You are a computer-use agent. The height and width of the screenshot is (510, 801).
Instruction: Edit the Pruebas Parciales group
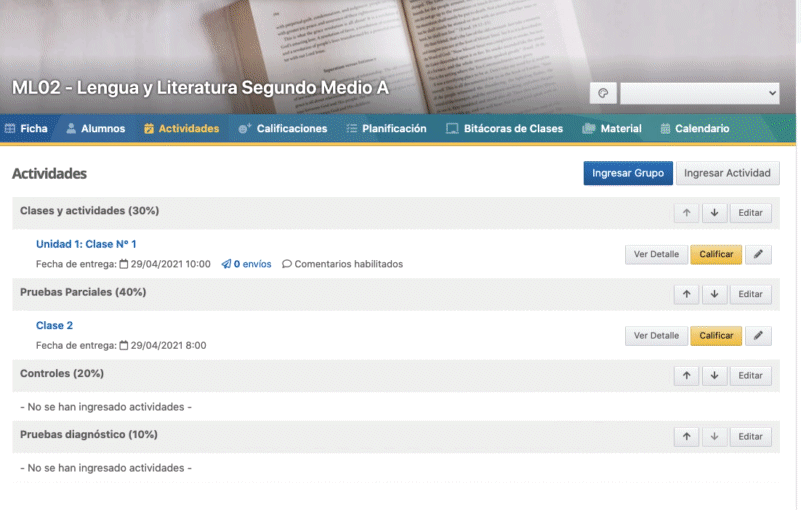750,294
